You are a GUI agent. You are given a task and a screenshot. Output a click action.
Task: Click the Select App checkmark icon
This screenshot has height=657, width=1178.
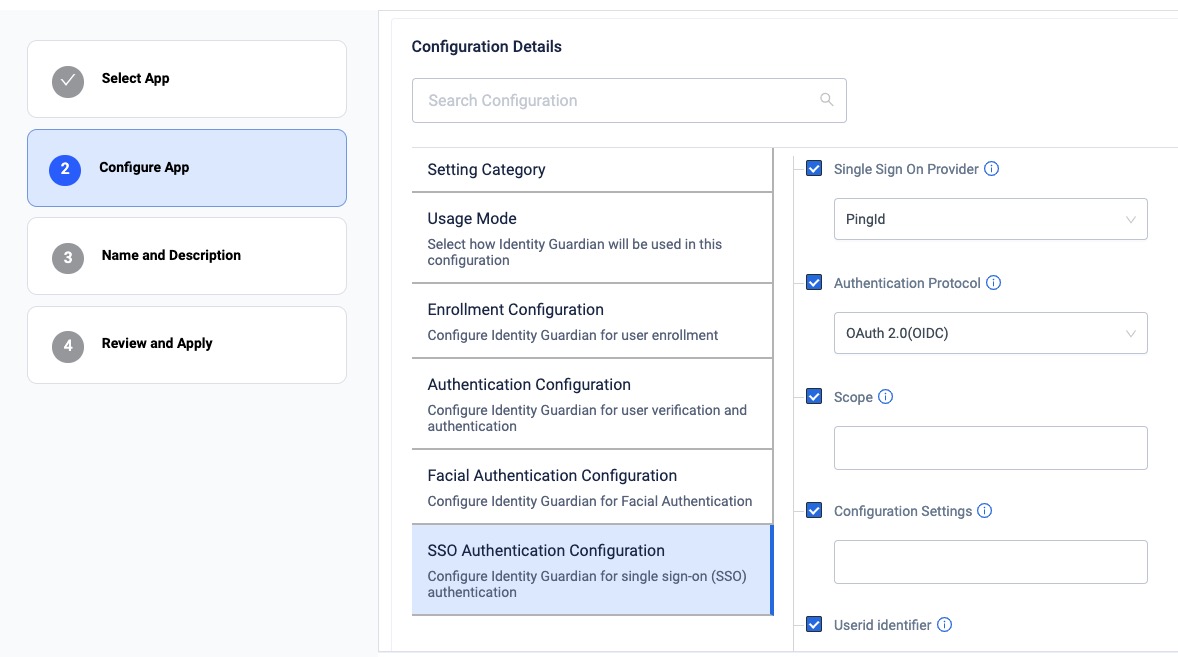tap(68, 80)
